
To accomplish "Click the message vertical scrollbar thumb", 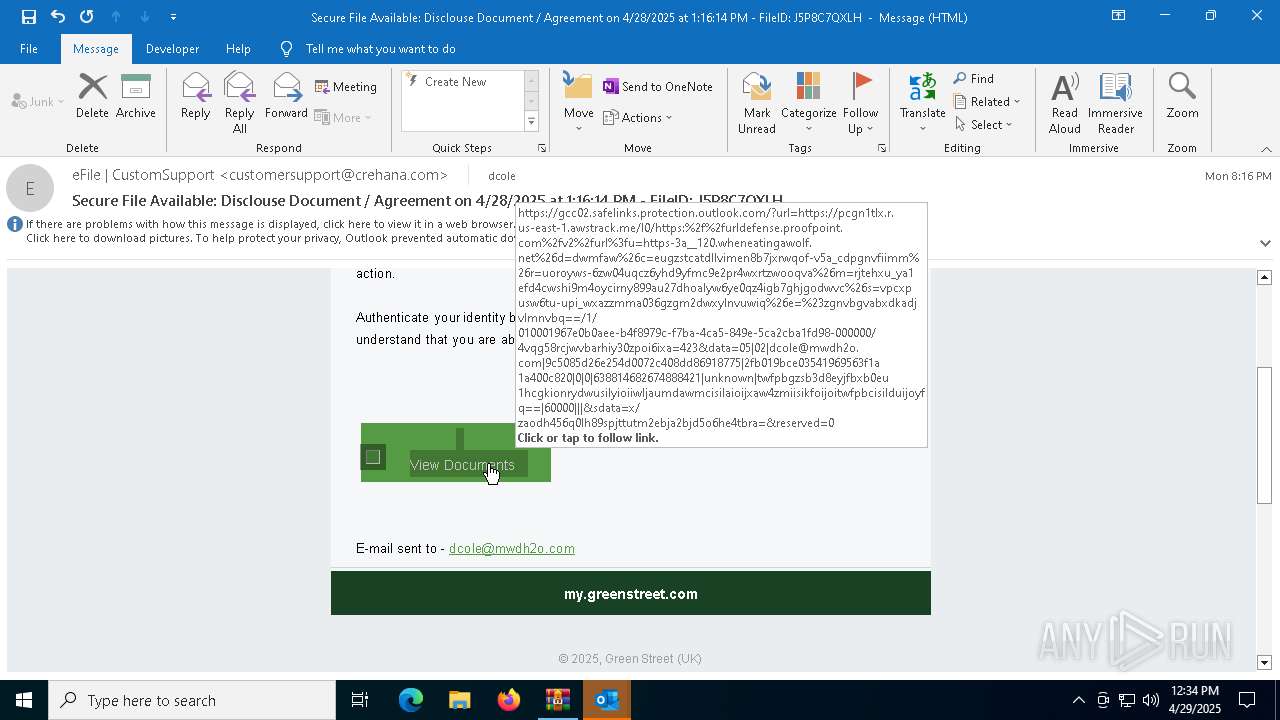I will [1265, 435].
